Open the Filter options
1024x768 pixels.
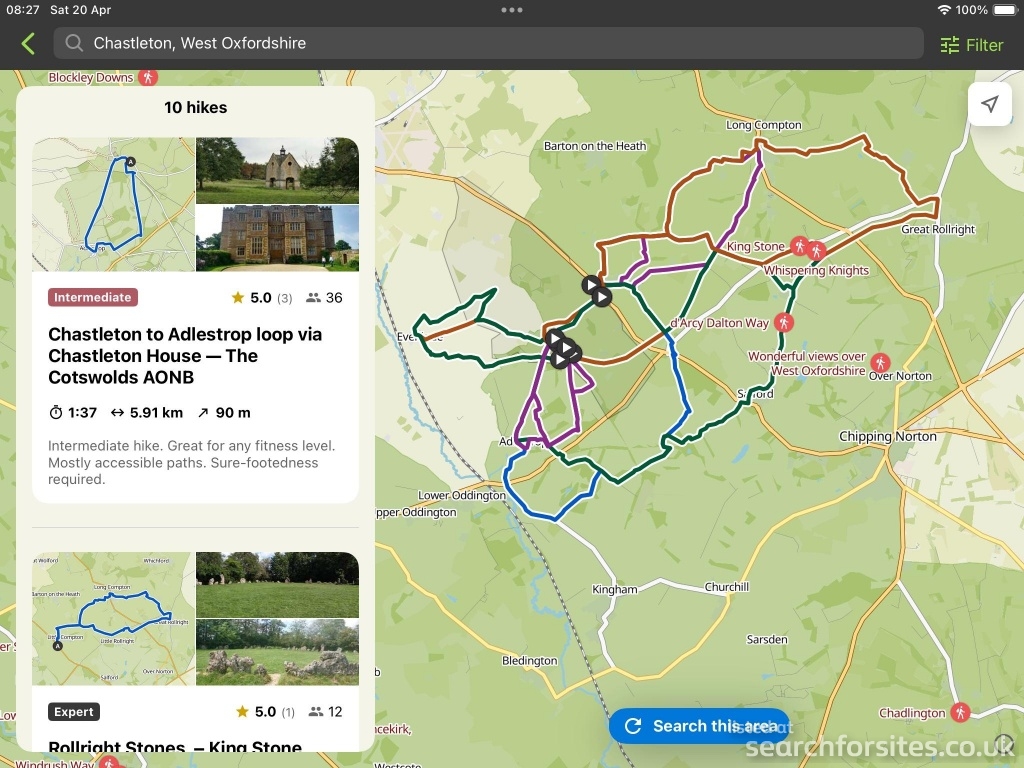[971, 45]
